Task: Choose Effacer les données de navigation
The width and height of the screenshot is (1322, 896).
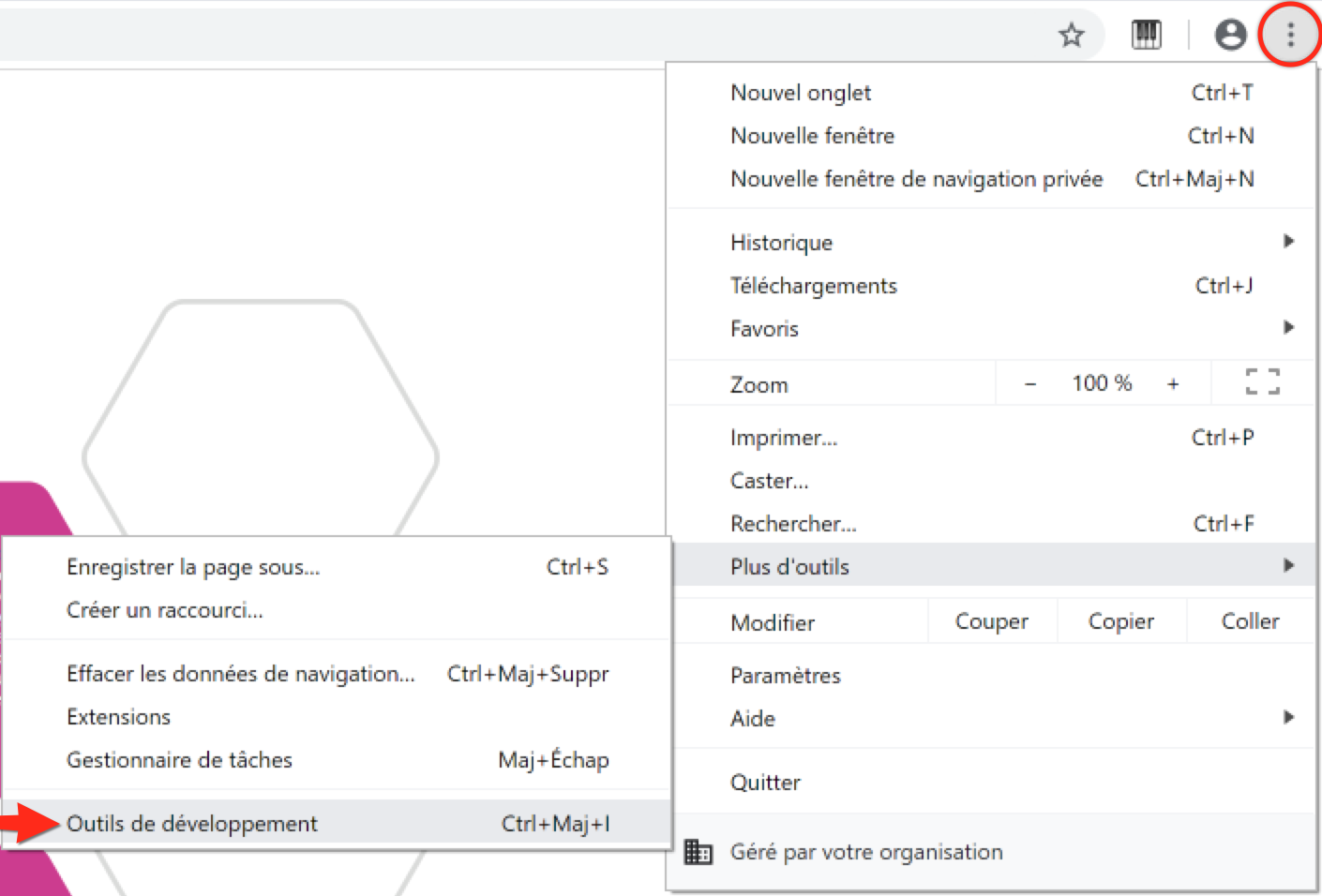Action: pos(240,673)
